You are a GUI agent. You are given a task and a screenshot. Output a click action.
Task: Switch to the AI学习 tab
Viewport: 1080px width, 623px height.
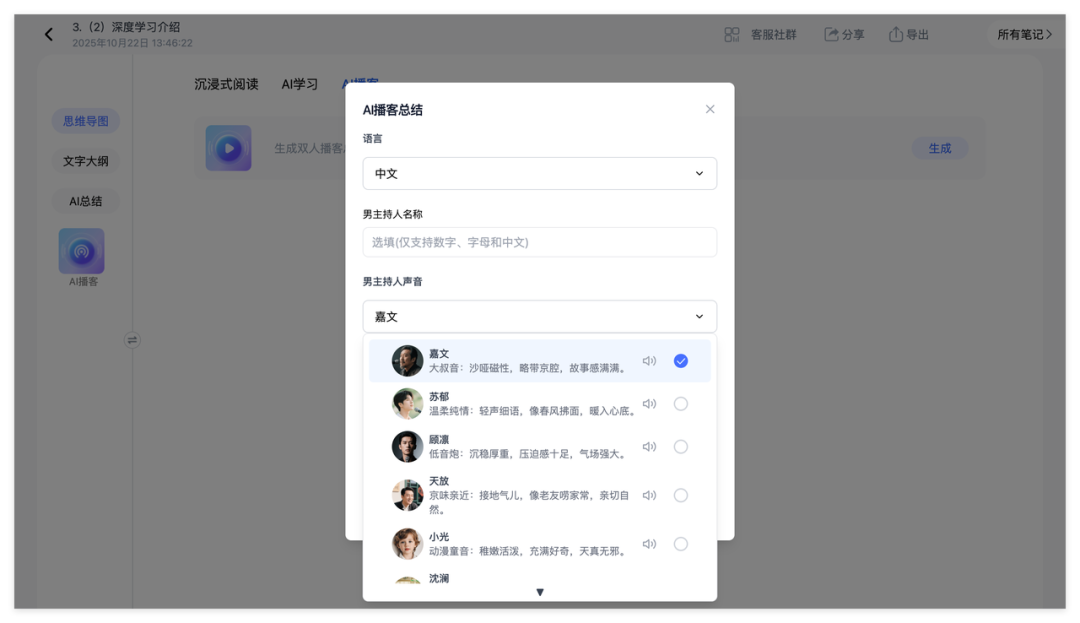[x=299, y=84]
